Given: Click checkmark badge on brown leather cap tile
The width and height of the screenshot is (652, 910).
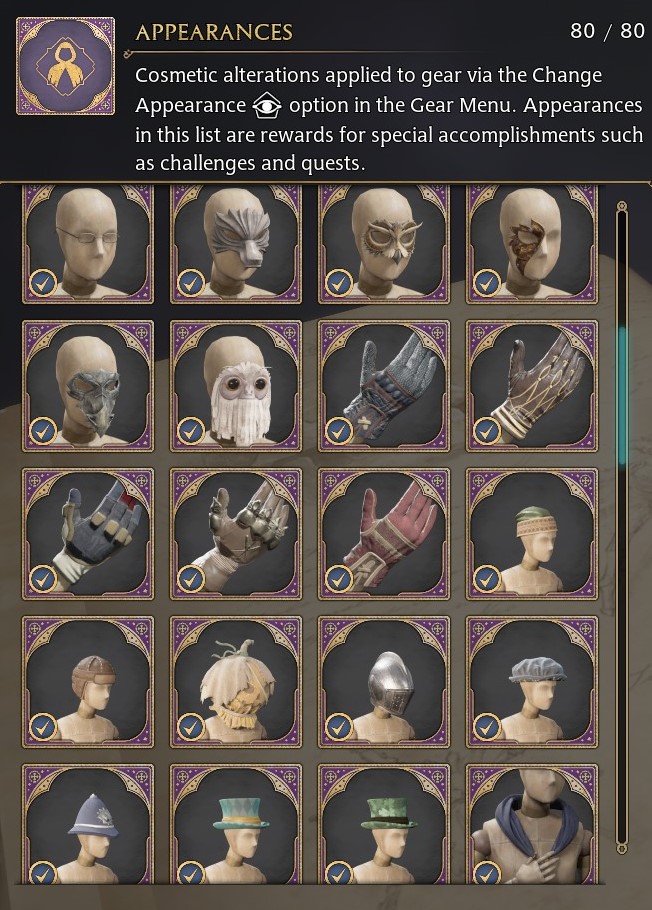Looking at the screenshot, I should click(43, 727).
